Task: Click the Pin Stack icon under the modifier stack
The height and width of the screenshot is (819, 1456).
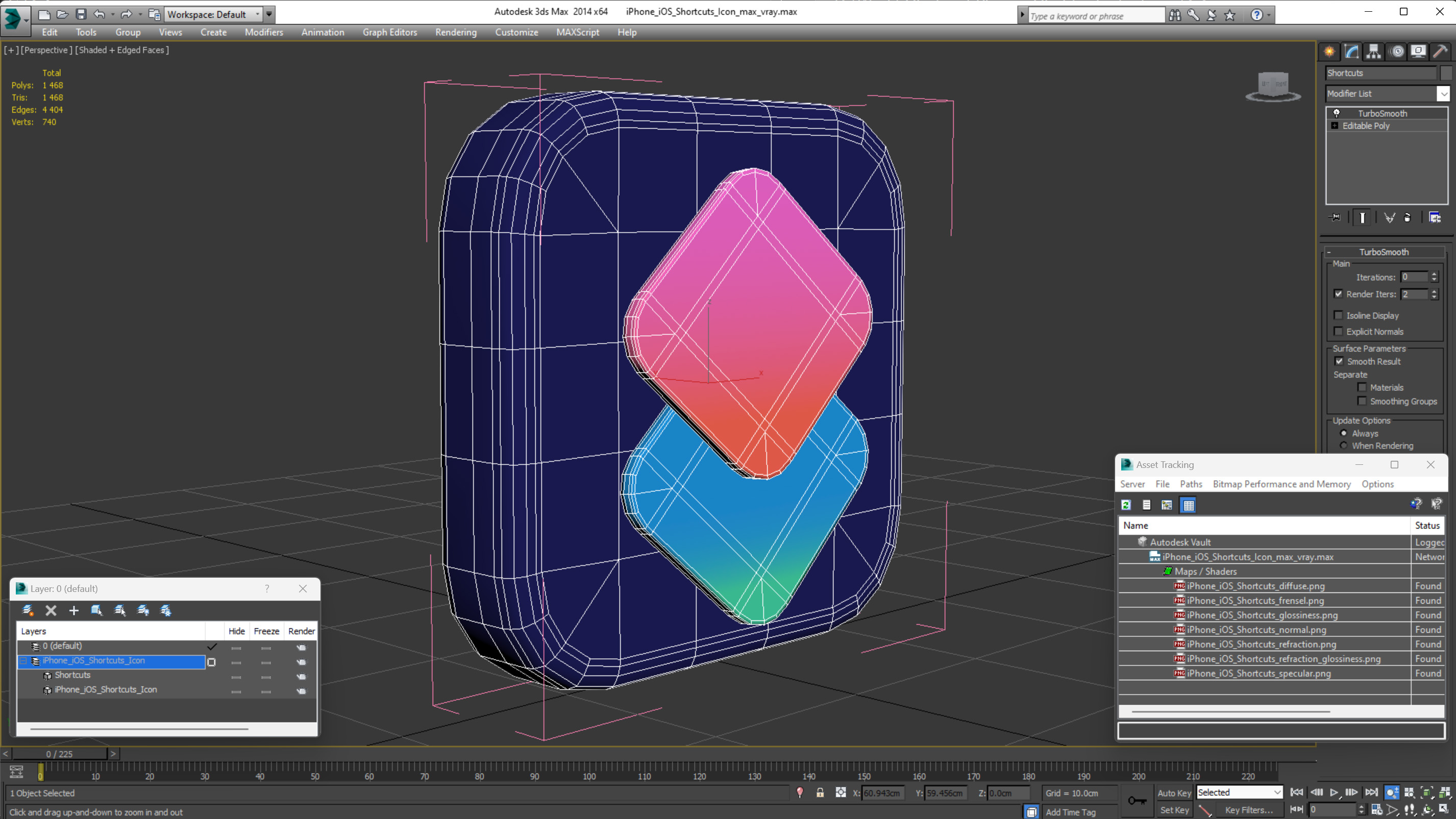Action: 1335,217
